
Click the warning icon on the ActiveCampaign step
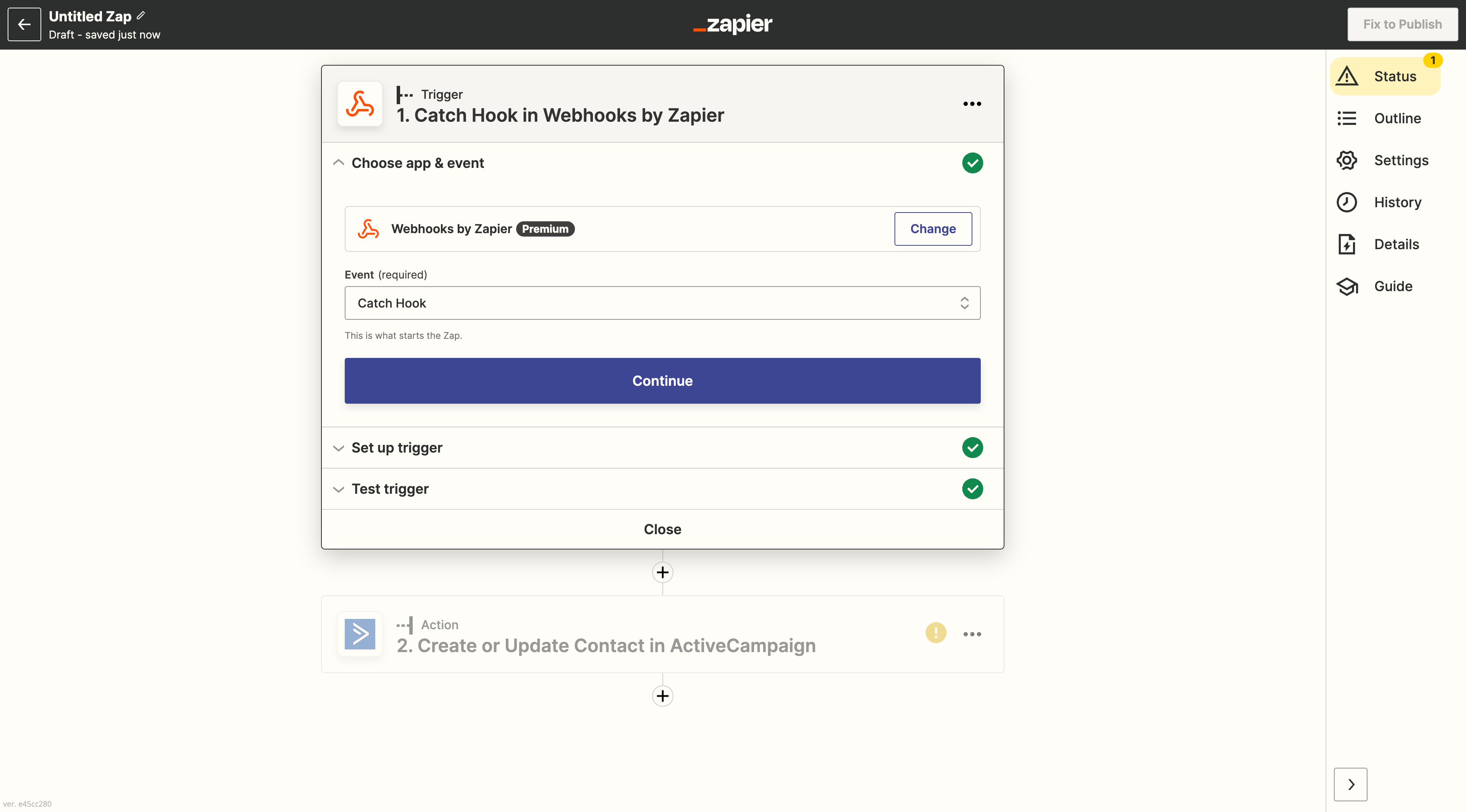[935, 633]
